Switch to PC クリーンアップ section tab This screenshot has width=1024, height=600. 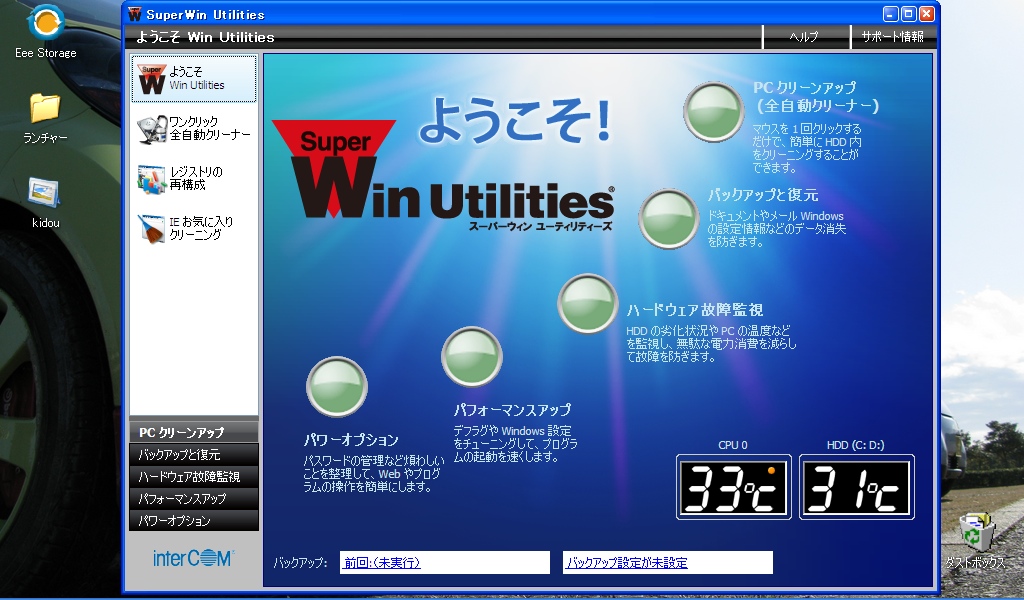[194, 432]
